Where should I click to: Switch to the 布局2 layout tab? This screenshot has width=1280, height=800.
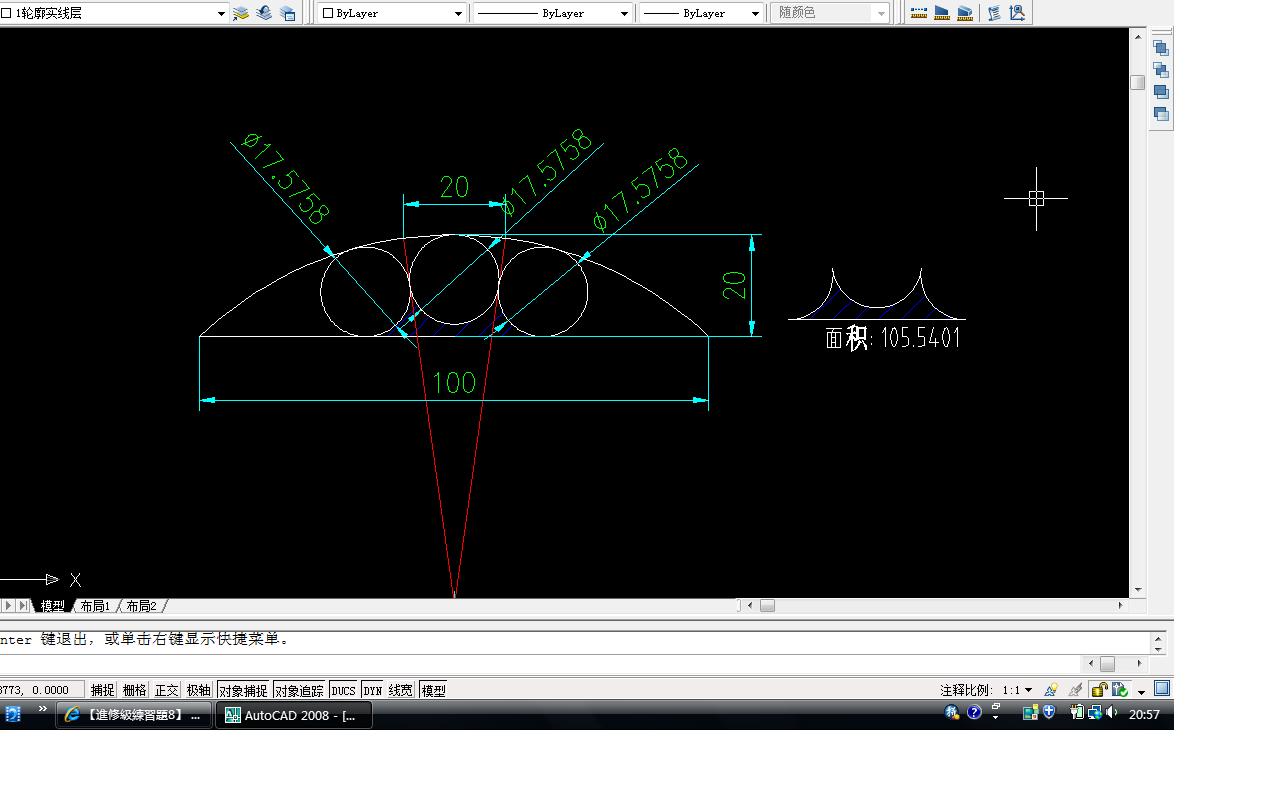141,606
